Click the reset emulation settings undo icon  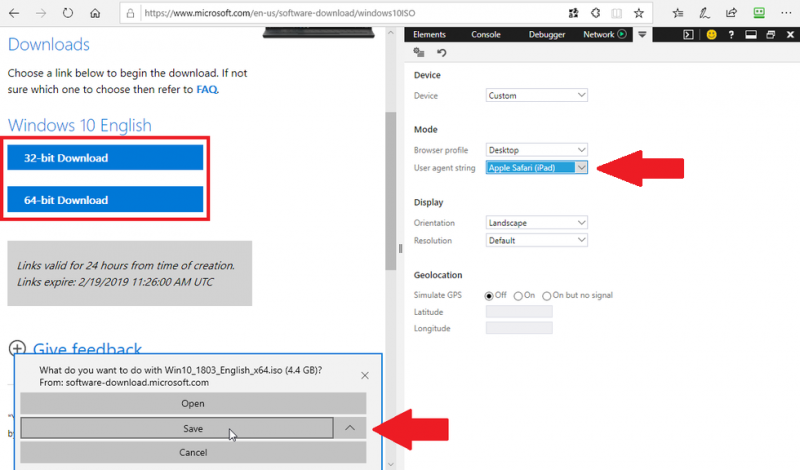pyautogui.click(x=441, y=53)
